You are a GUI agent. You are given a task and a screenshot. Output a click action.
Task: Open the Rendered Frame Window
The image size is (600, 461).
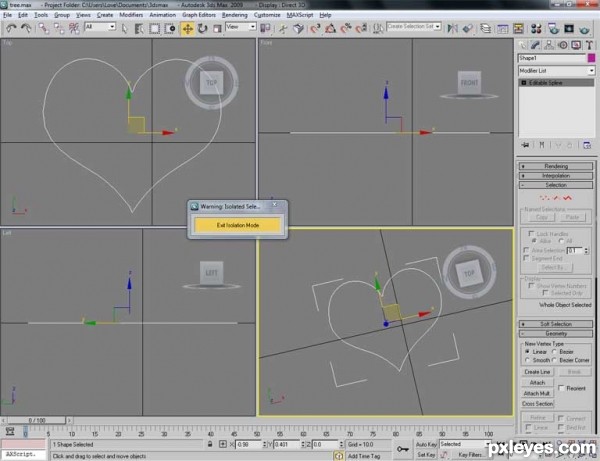[x=569, y=28]
